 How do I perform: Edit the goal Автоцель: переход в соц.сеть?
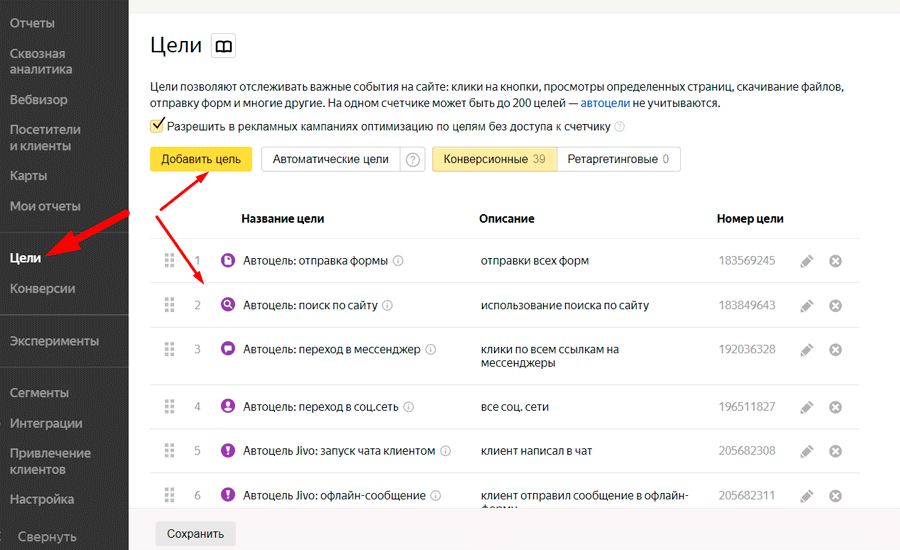pyautogui.click(x=806, y=408)
